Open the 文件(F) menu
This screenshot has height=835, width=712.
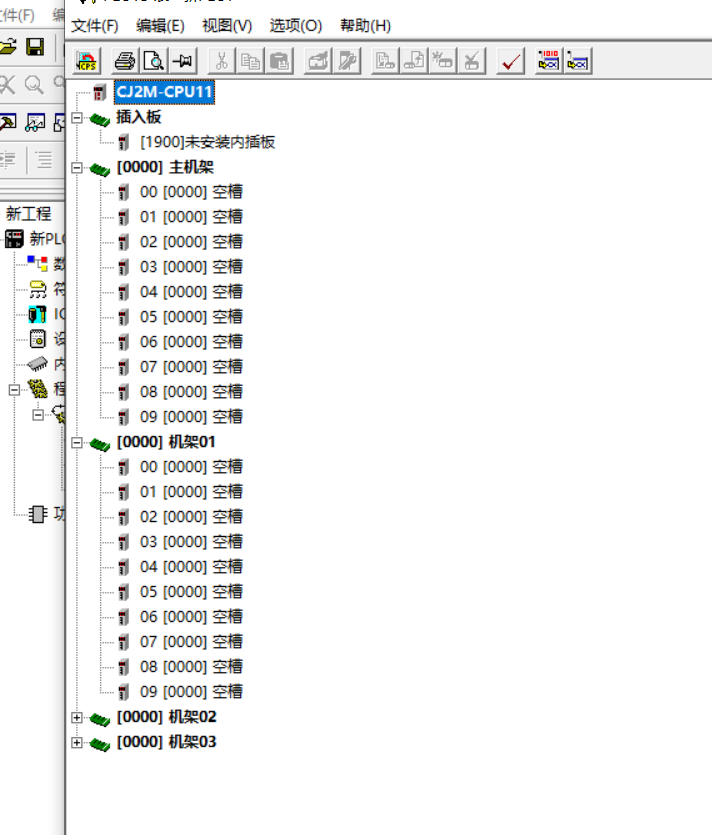click(x=94, y=25)
